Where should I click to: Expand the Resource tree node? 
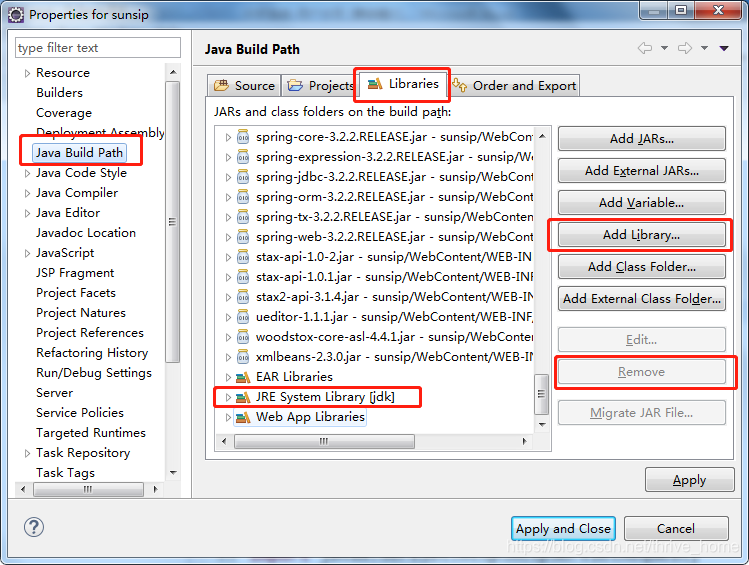point(27,73)
